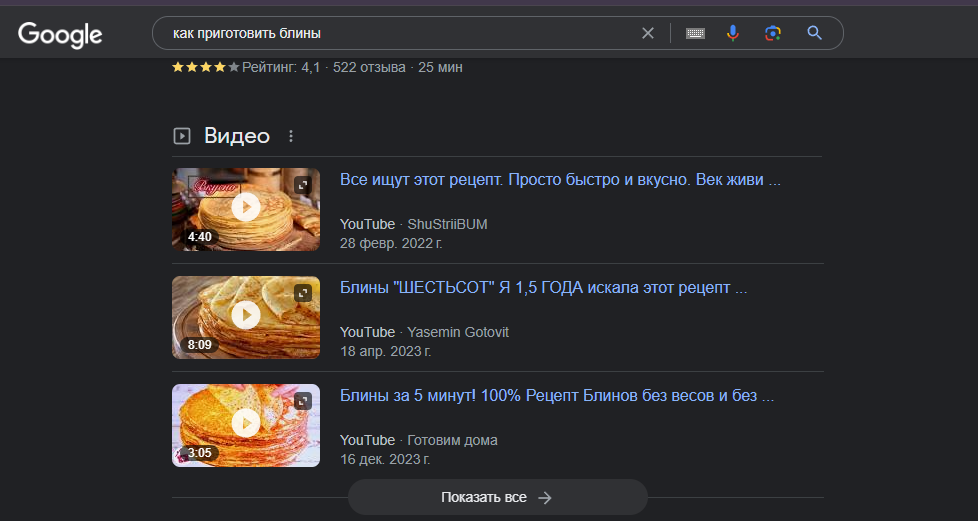Start voice search with the microphone
This screenshot has height=521, width=978.
click(733, 33)
